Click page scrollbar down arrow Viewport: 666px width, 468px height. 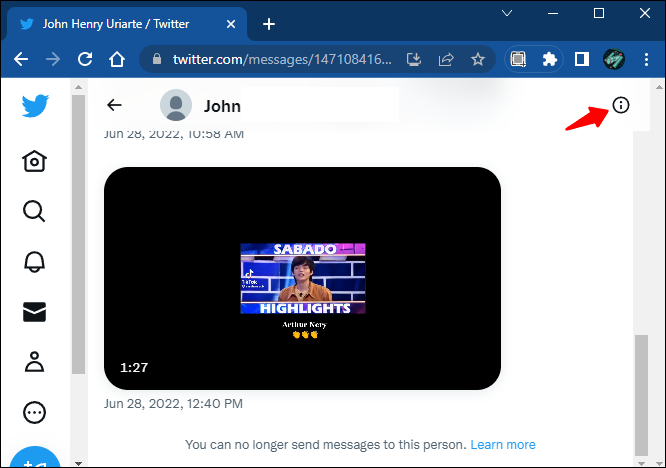tap(659, 463)
